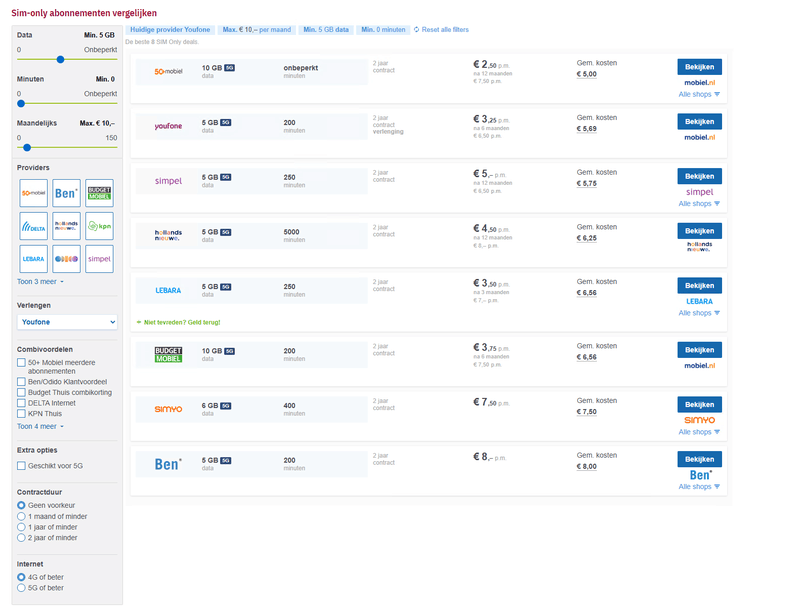Expand Alle shops in Lebara row
The image size is (800, 608).
point(699,313)
